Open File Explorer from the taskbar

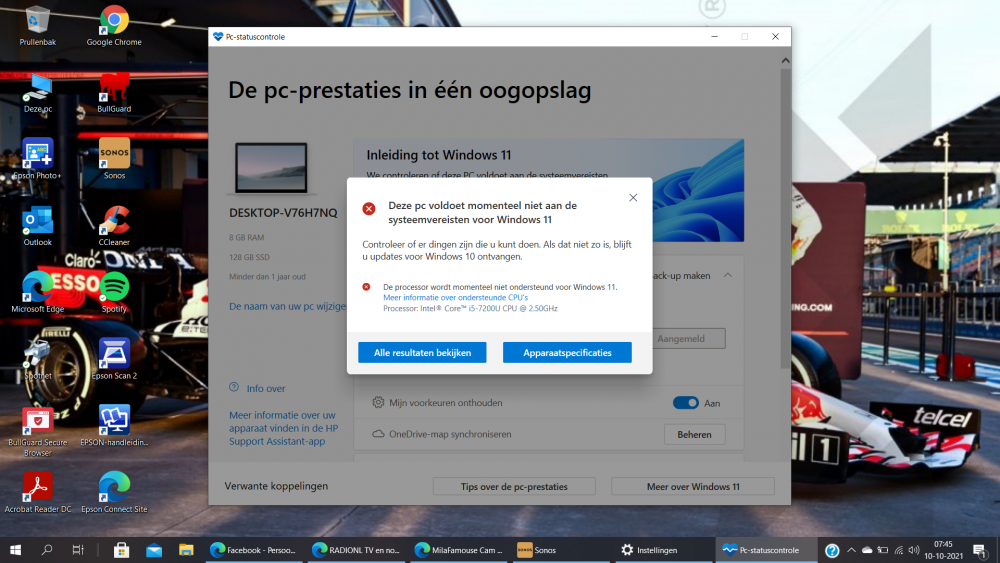[x=186, y=550]
